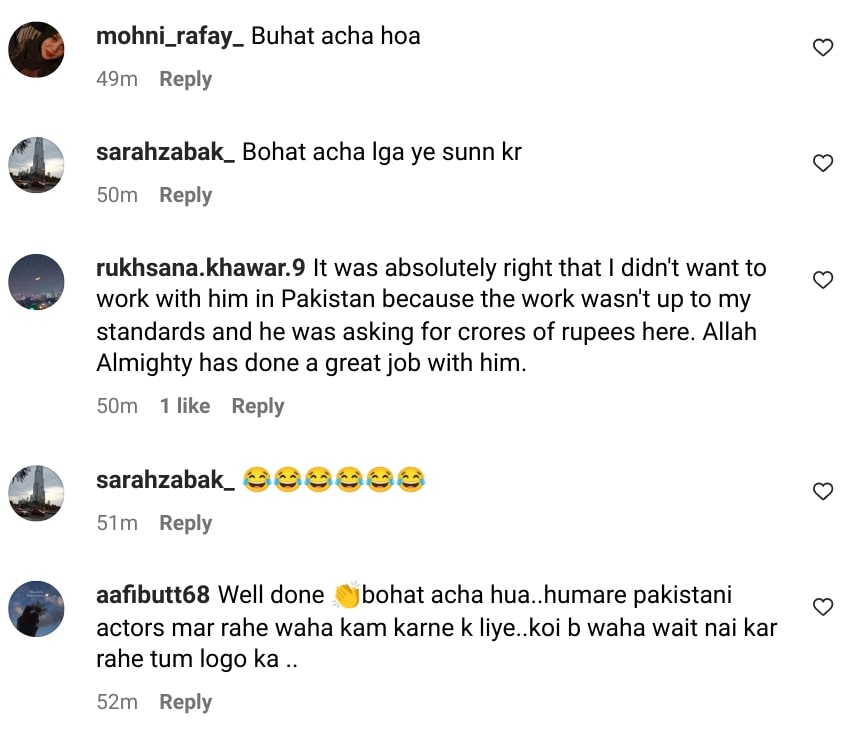Viewport: 842px width, 729px height.
Task: Open aafibutt68's profile avatar
Action: point(36,609)
